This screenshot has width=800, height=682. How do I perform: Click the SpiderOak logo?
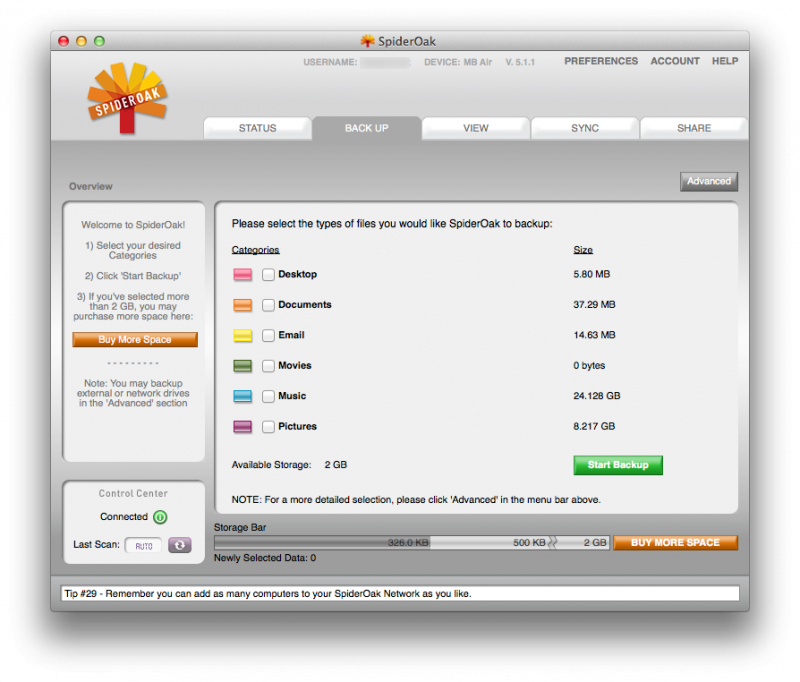[128, 98]
